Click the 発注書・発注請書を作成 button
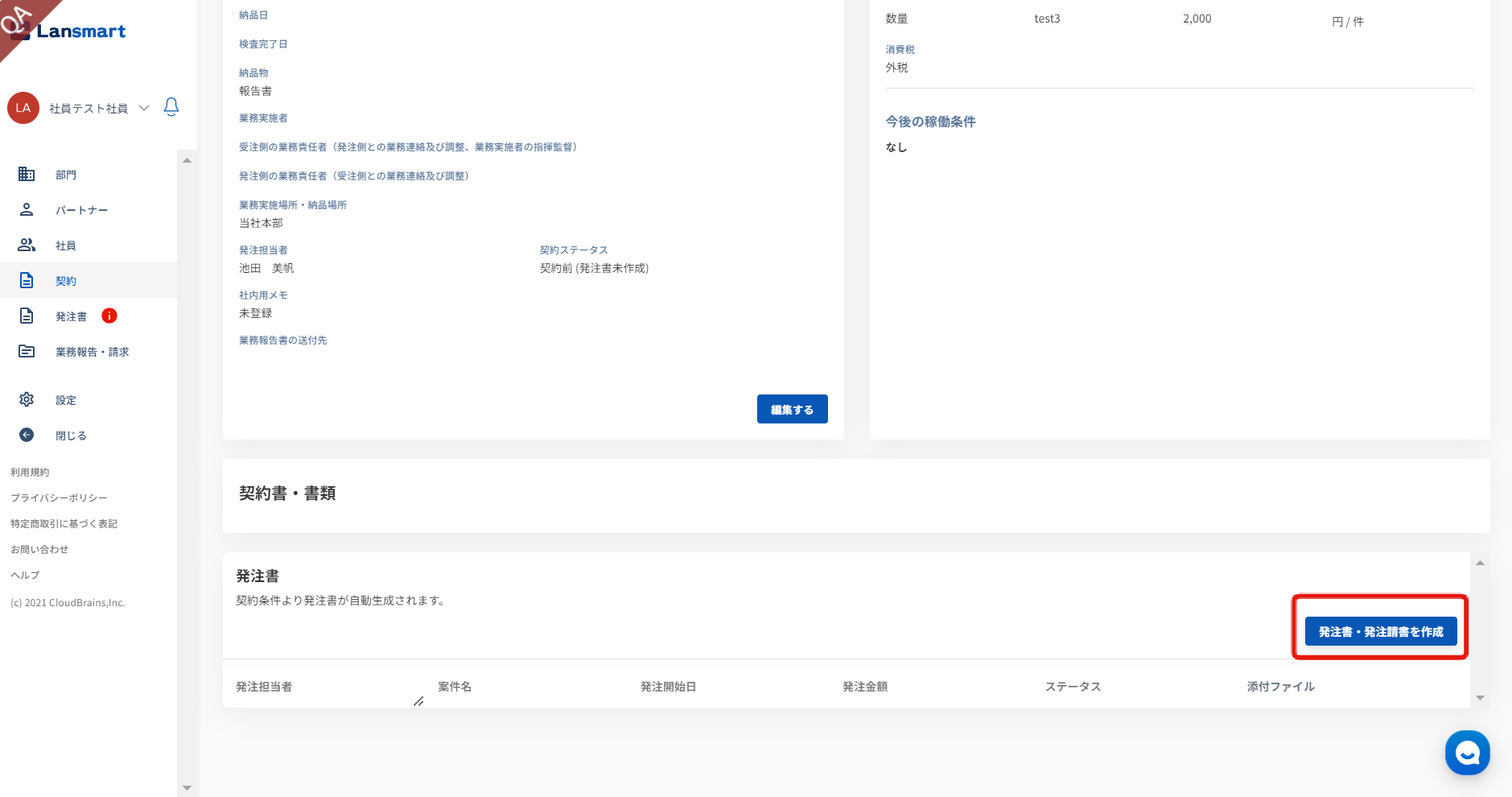Image resolution: width=1512 pixels, height=797 pixels. point(1381,632)
